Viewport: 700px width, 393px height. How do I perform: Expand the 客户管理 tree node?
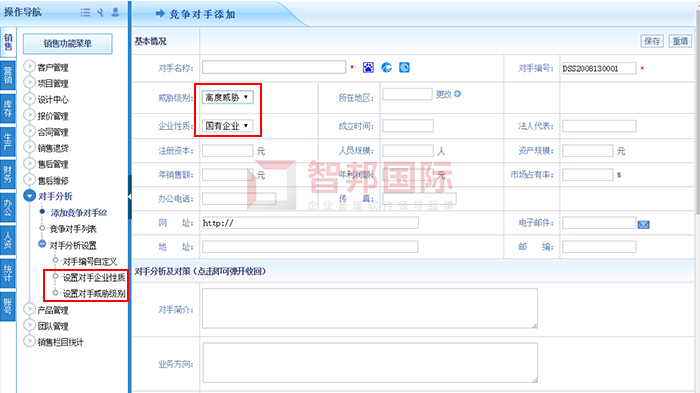[29, 66]
